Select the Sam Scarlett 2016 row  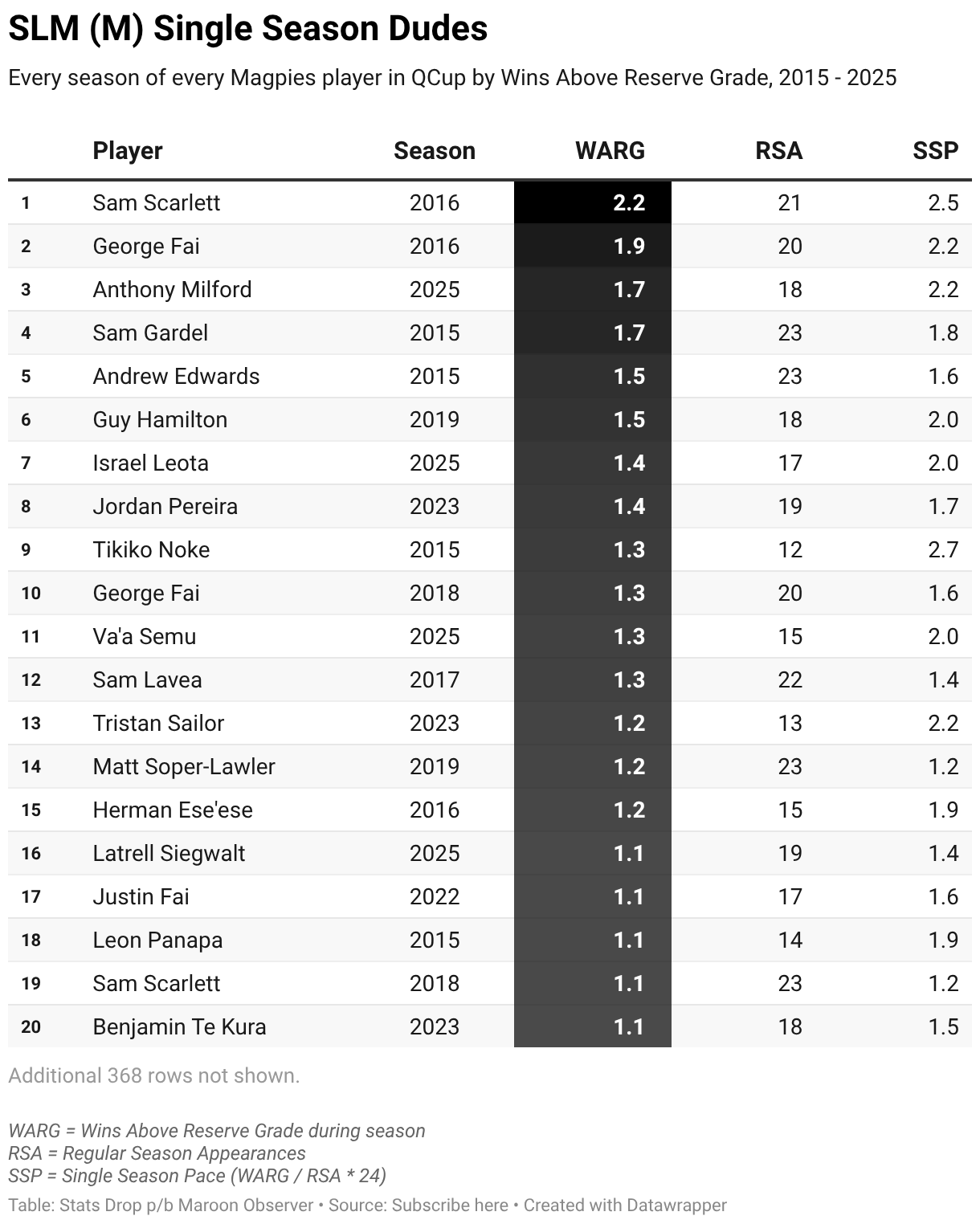tap(490, 202)
